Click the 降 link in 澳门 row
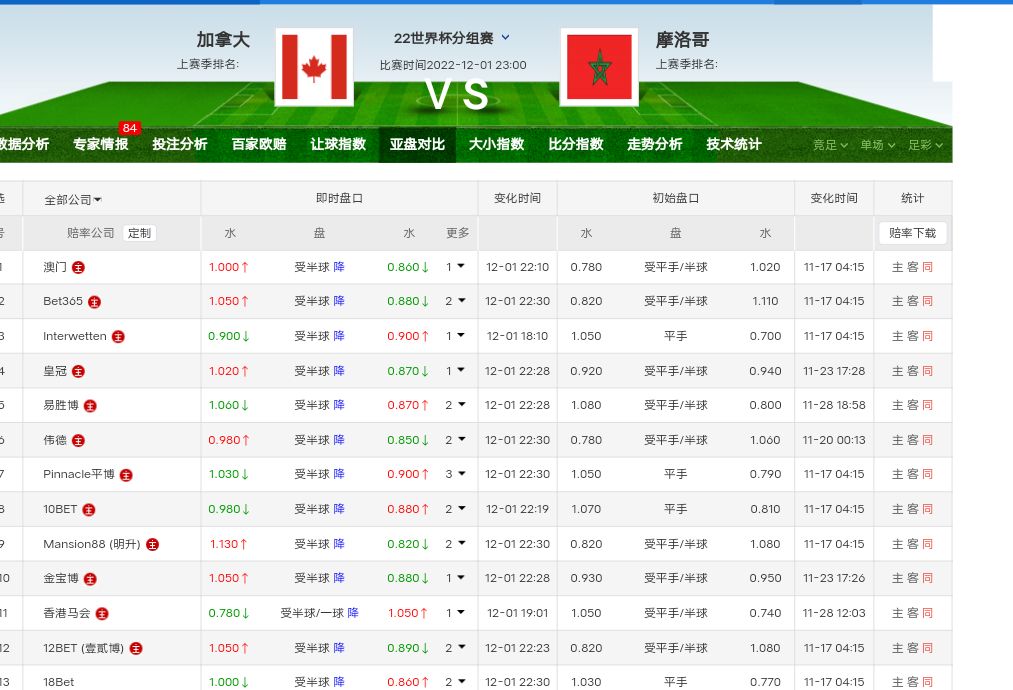Screen dimensions: 1013x690 point(339,267)
